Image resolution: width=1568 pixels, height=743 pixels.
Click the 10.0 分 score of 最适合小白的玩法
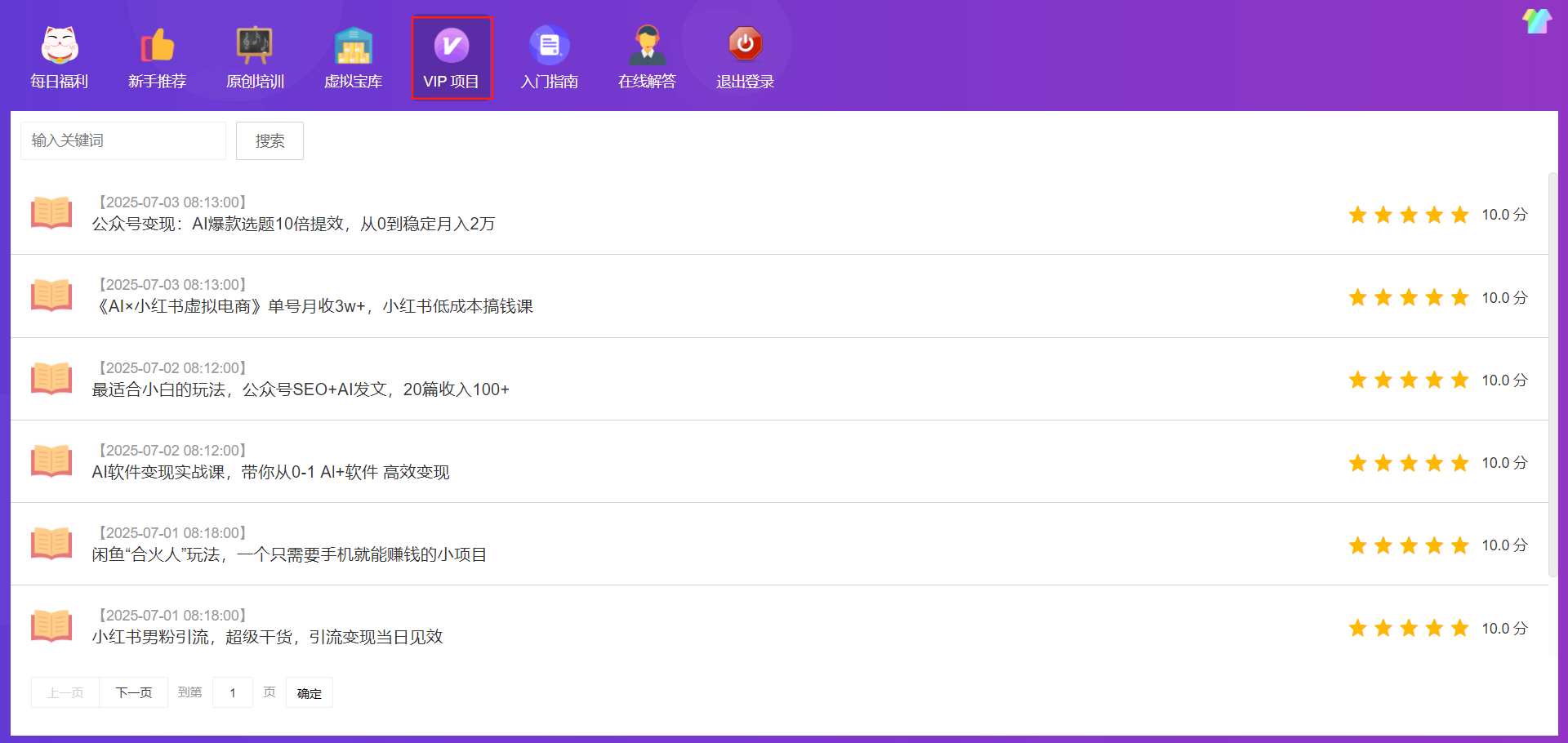(x=1504, y=380)
